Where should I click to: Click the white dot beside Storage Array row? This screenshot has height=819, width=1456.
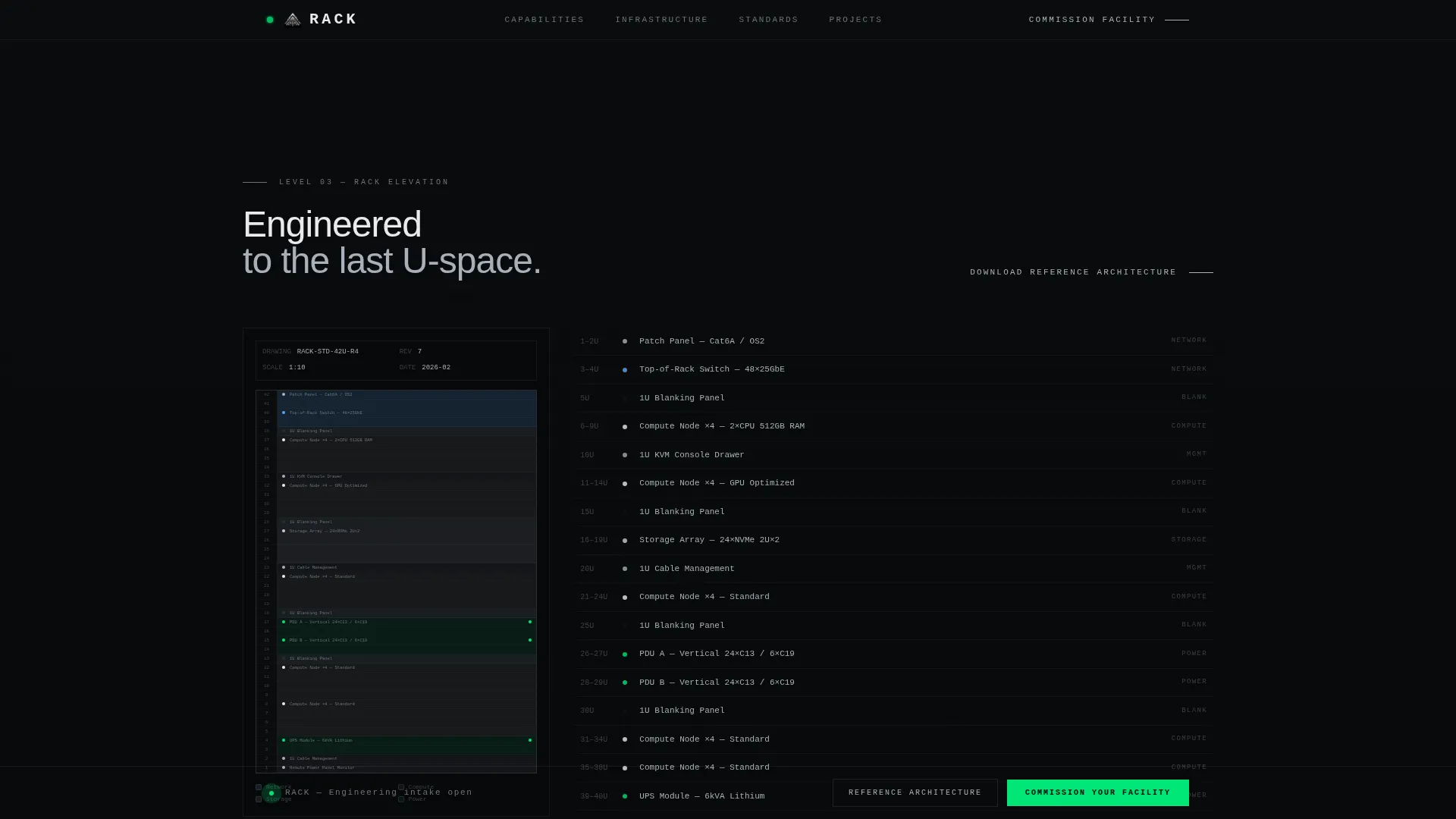click(625, 541)
